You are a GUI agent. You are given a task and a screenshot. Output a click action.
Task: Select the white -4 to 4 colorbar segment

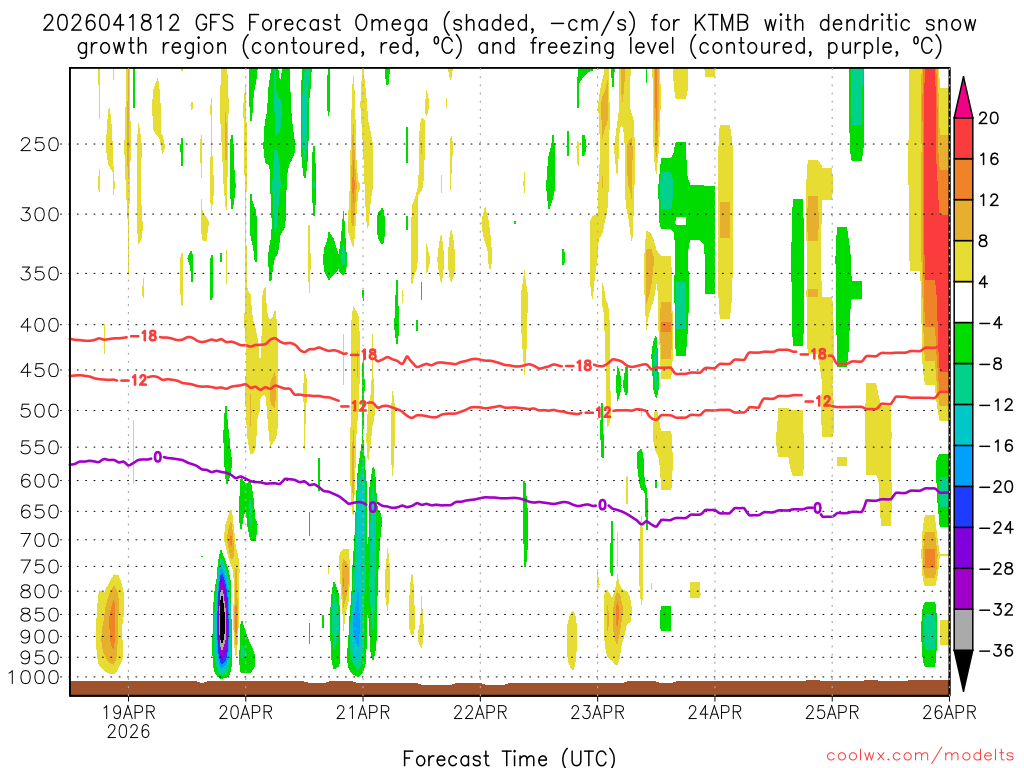coord(963,302)
